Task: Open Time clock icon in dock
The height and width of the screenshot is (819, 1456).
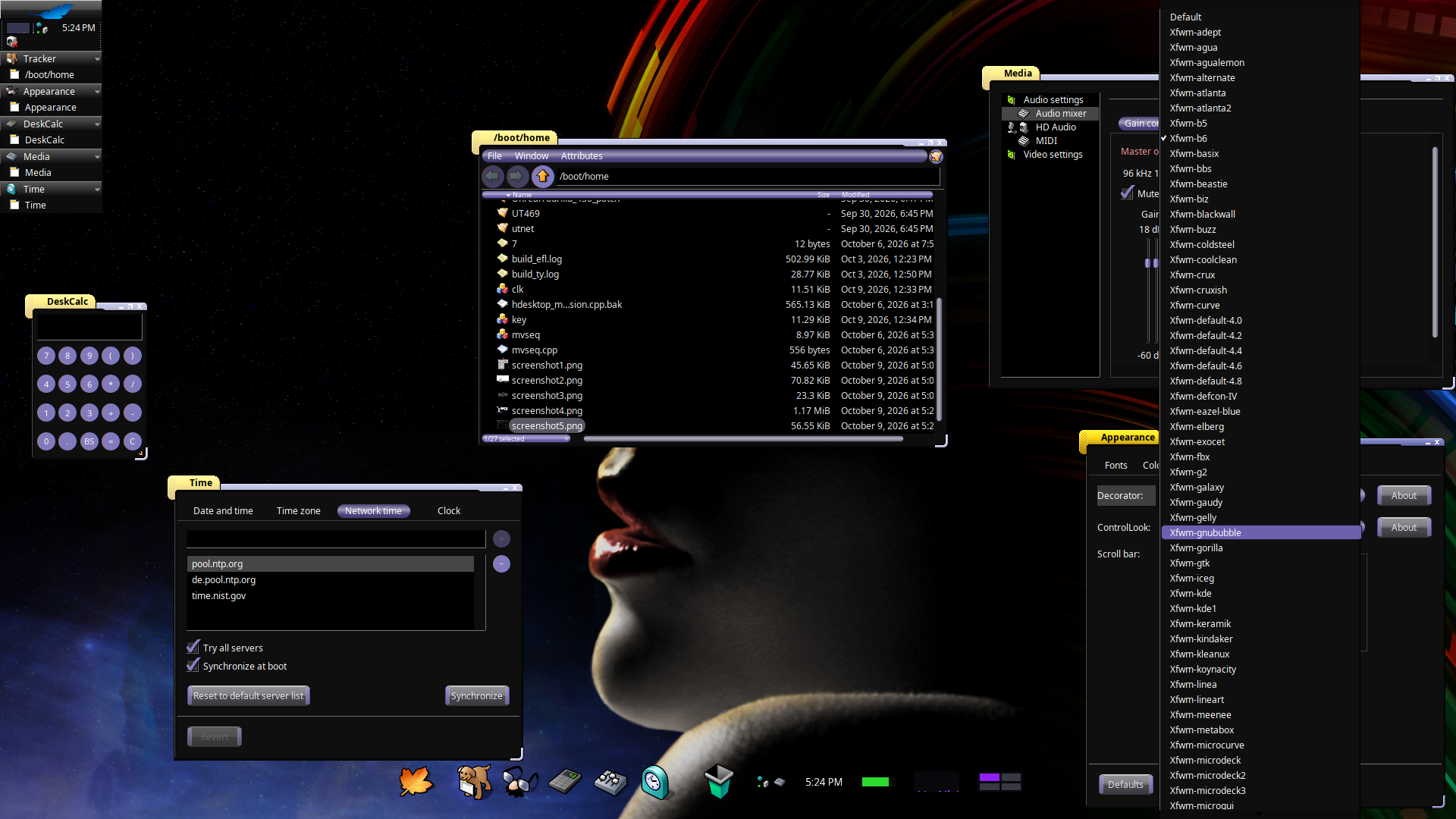Action: tap(655, 782)
